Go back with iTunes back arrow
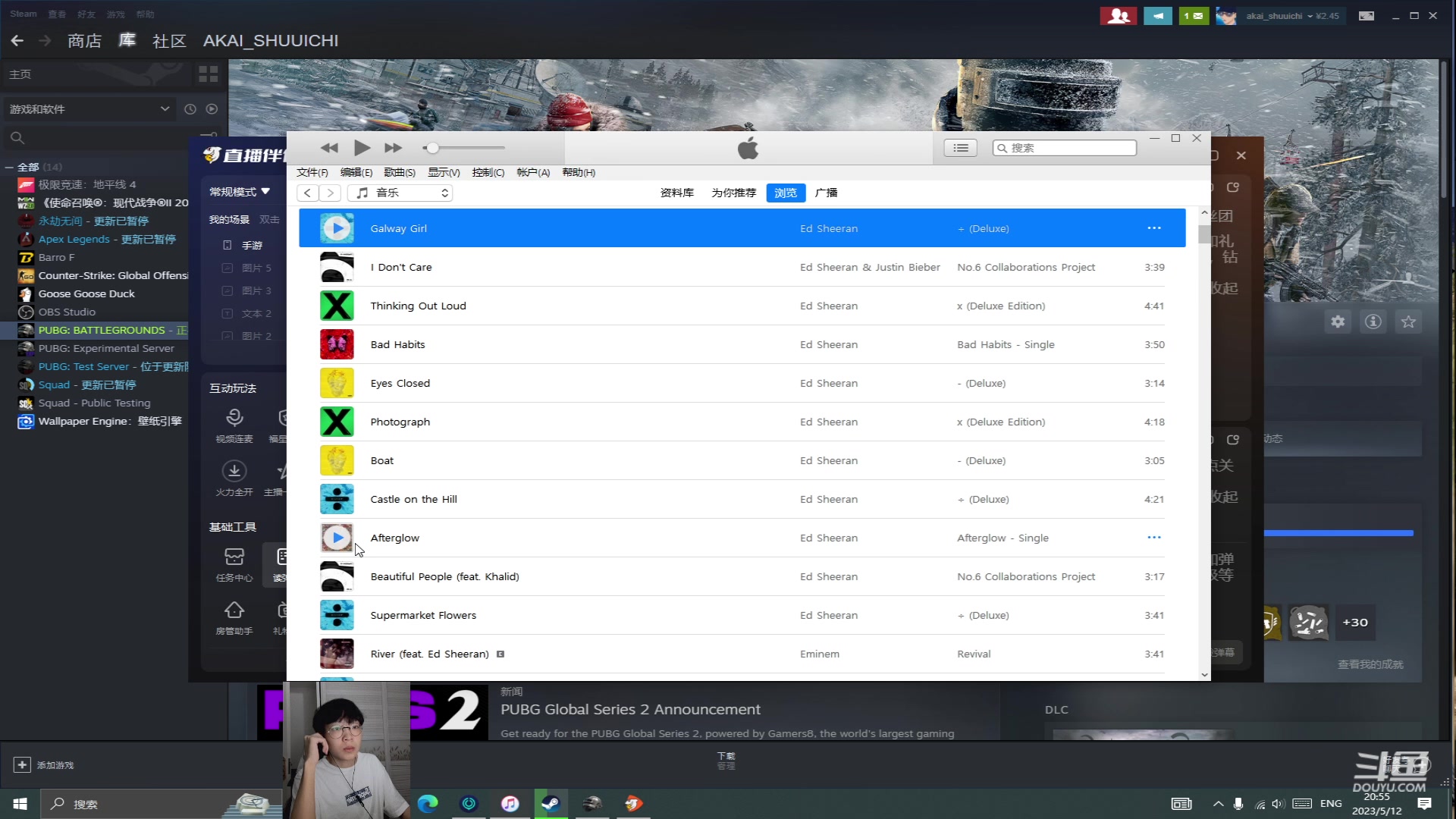 (x=307, y=193)
